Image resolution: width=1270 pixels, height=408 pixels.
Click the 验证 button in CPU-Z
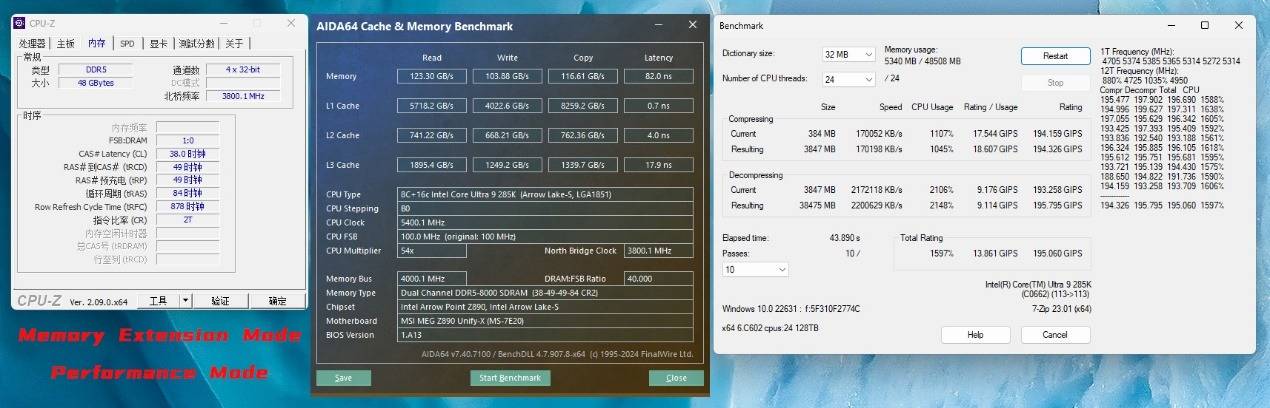220,300
